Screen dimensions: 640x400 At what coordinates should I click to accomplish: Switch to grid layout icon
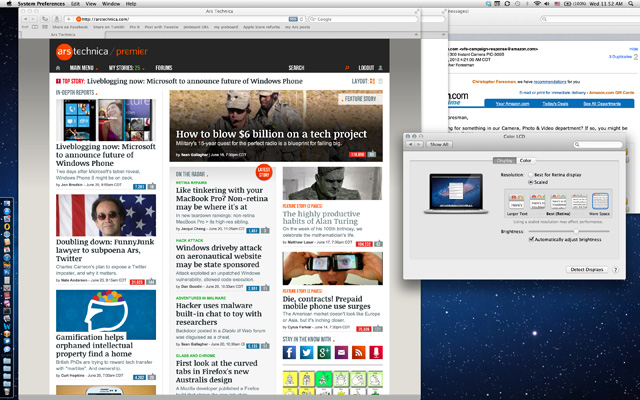tap(372, 81)
